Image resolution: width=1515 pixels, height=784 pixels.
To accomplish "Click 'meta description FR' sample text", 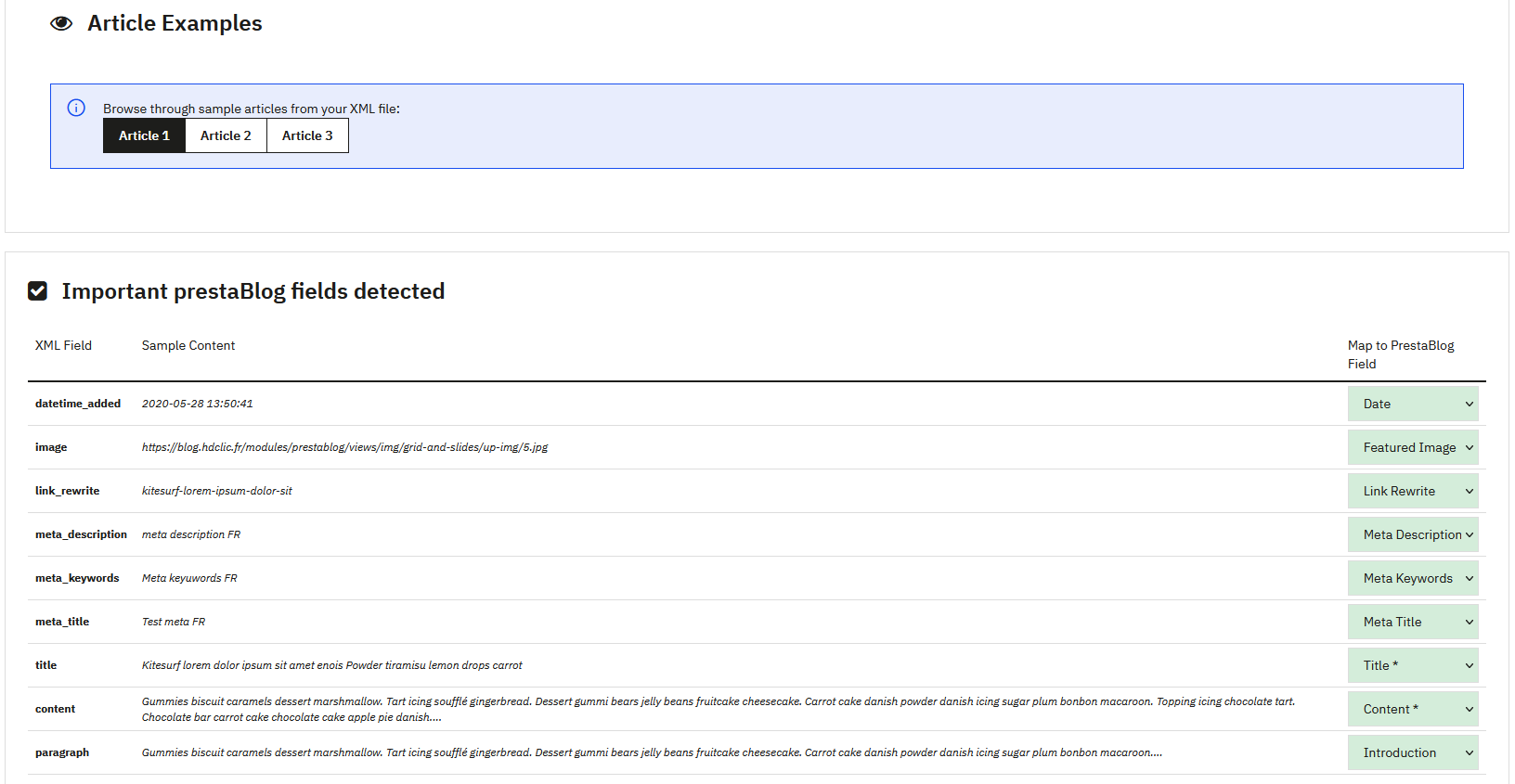I will pos(191,534).
